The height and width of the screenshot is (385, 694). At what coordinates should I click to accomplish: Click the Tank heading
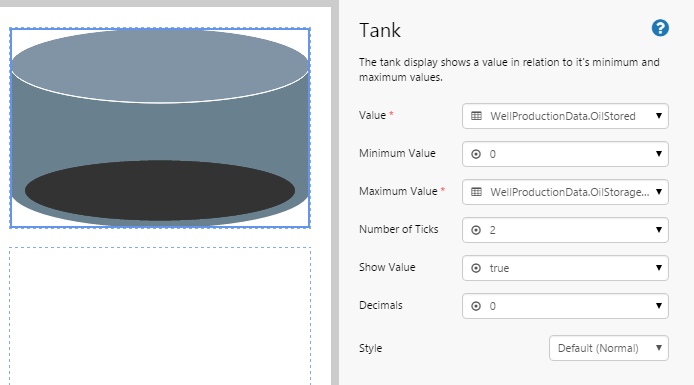click(380, 31)
